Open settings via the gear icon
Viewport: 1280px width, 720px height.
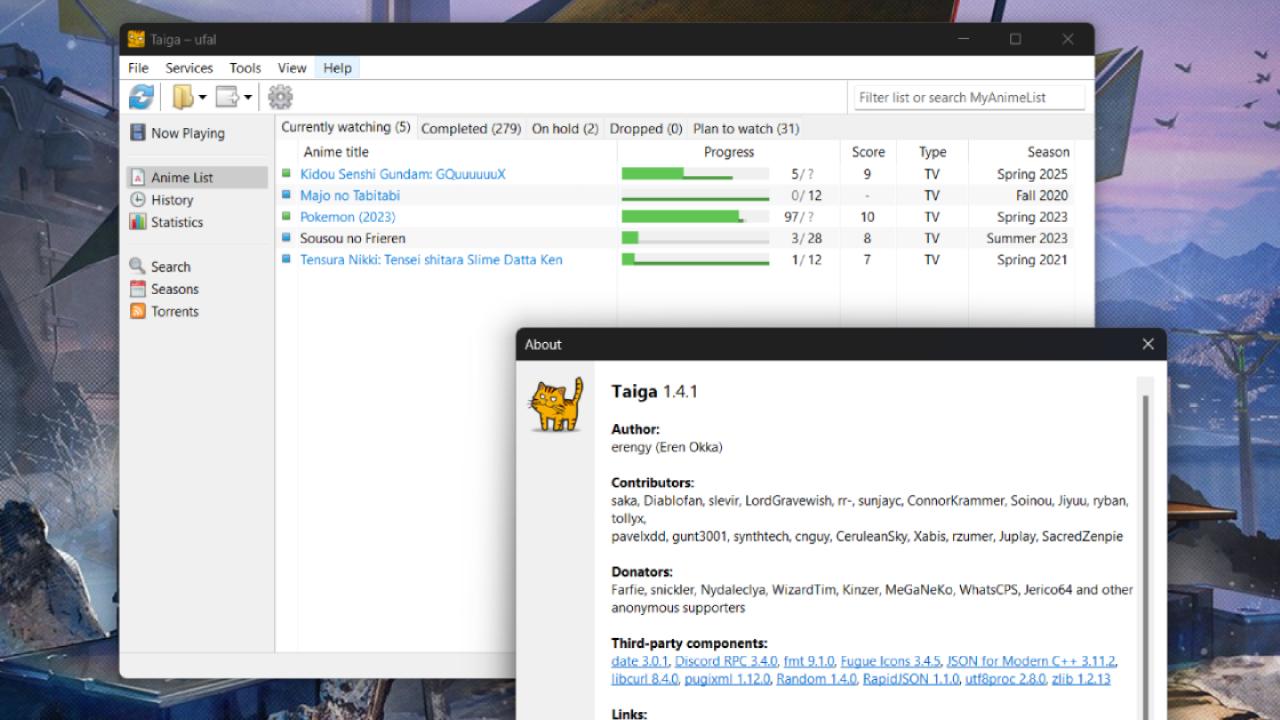click(280, 97)
